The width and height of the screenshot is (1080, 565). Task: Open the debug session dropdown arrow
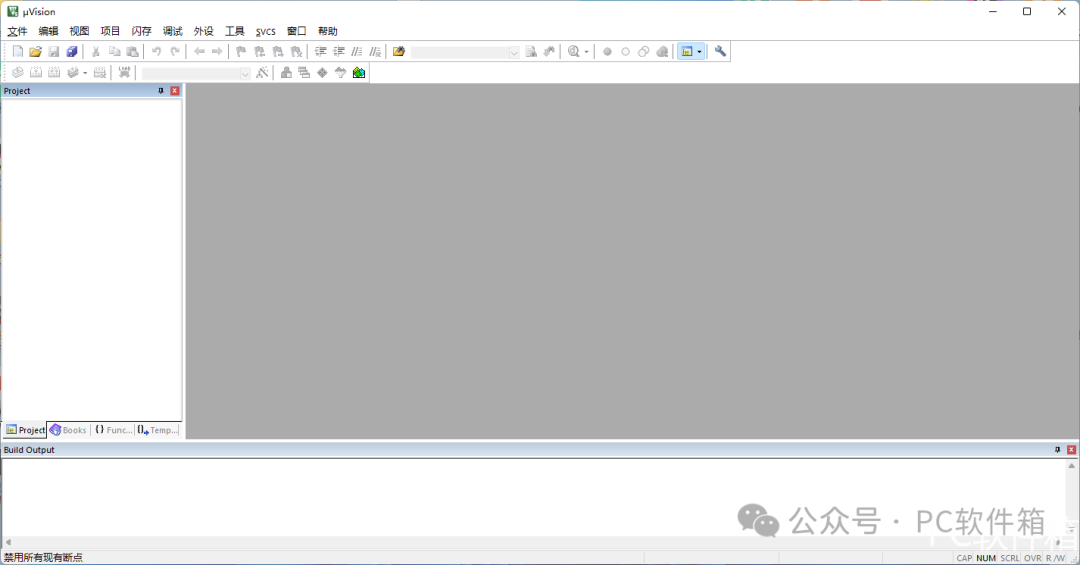(587, 52)
